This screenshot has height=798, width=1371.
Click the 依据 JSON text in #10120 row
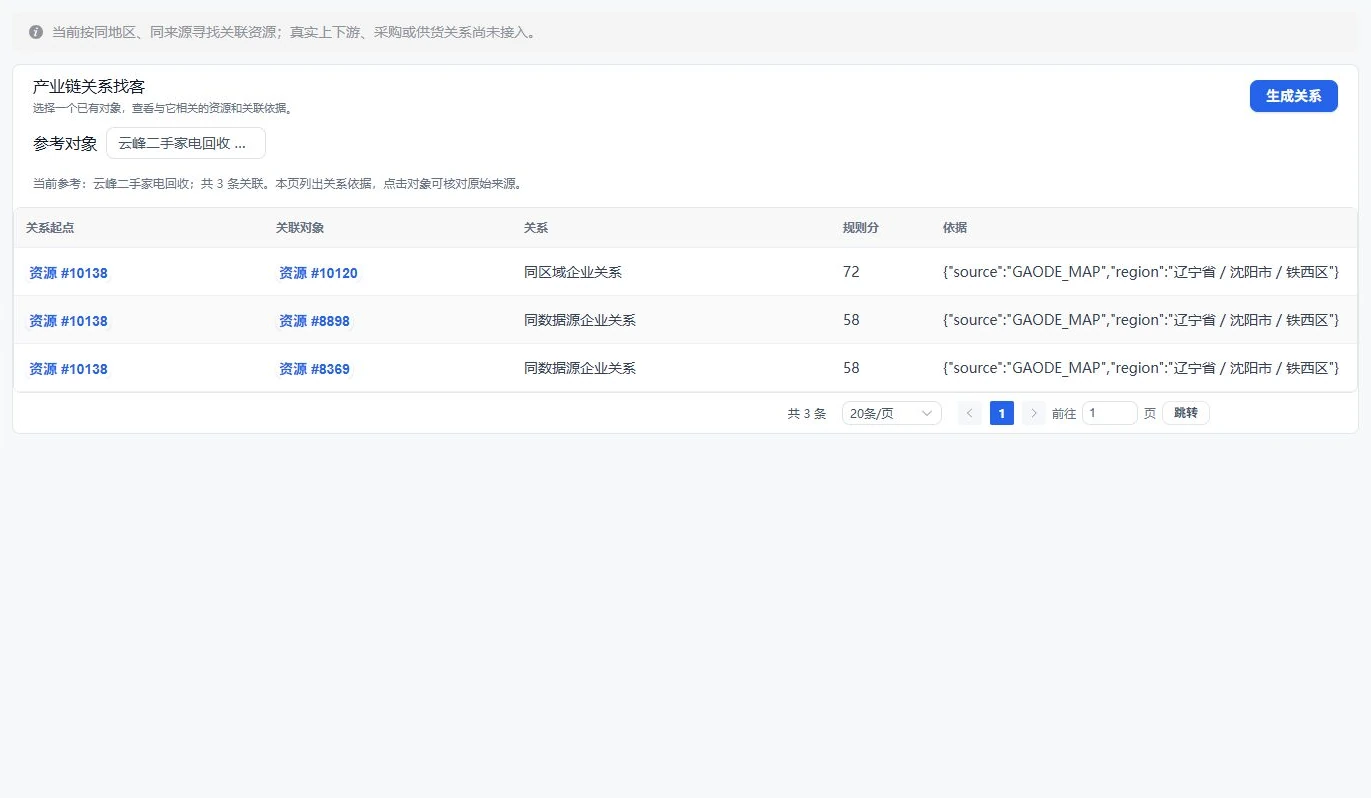pos(1141,272)
